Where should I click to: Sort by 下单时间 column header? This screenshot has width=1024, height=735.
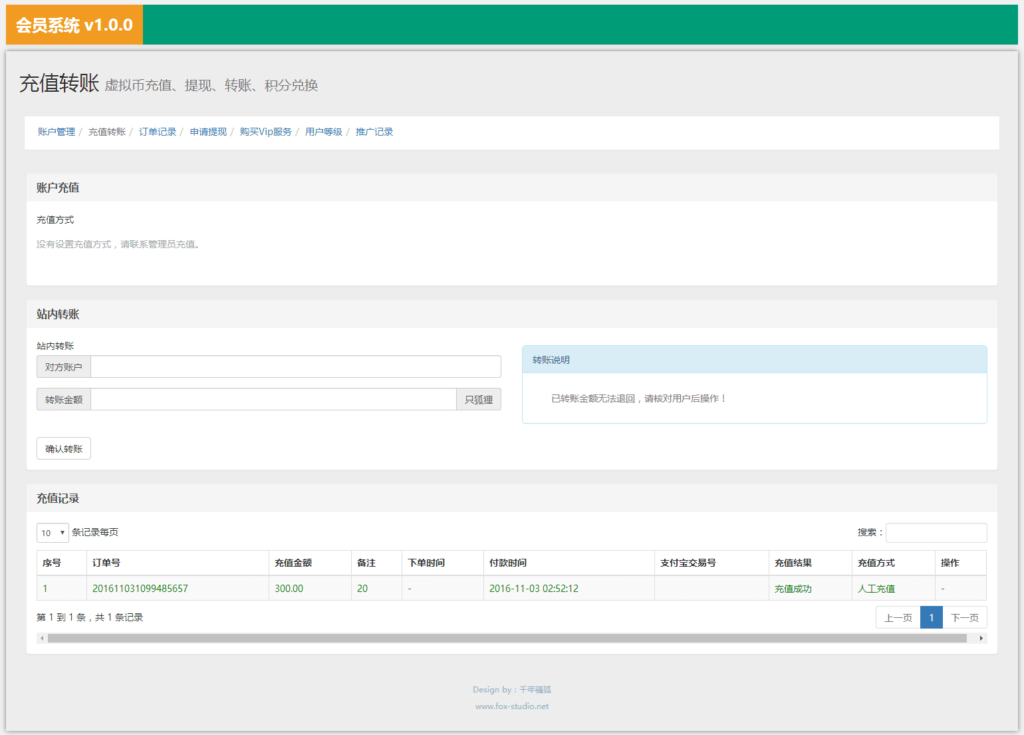point(443,563)
